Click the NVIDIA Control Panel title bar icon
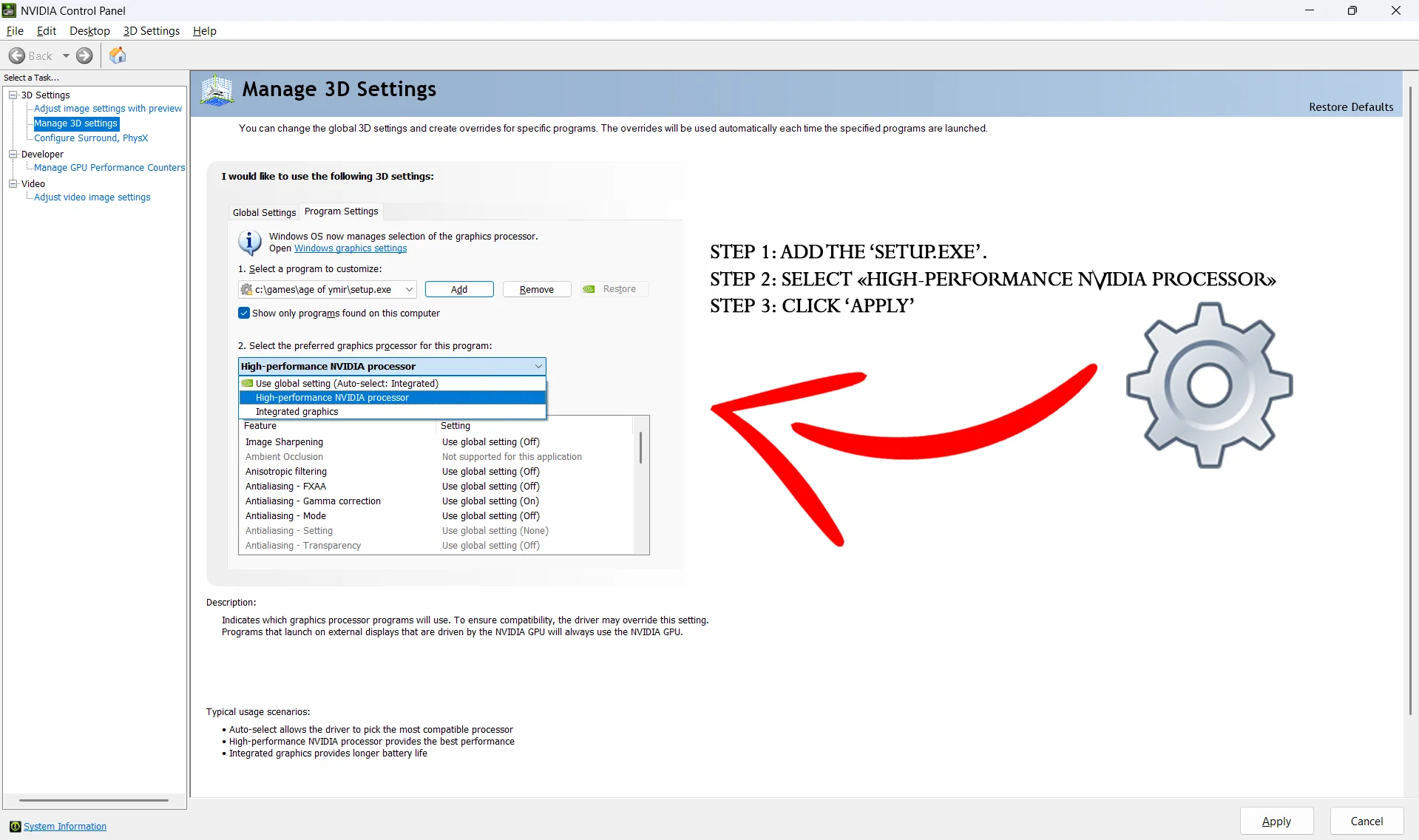 (x=8, y=10)
